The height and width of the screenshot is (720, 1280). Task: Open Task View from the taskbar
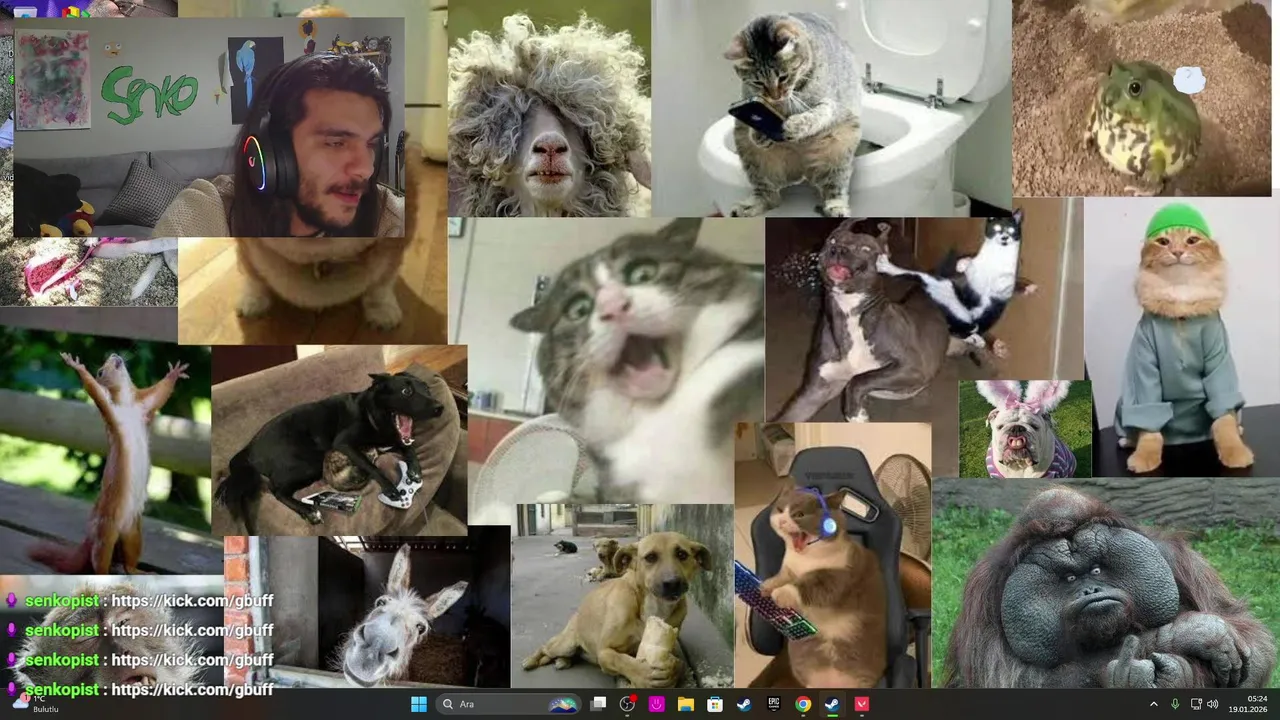coord(598,704)
